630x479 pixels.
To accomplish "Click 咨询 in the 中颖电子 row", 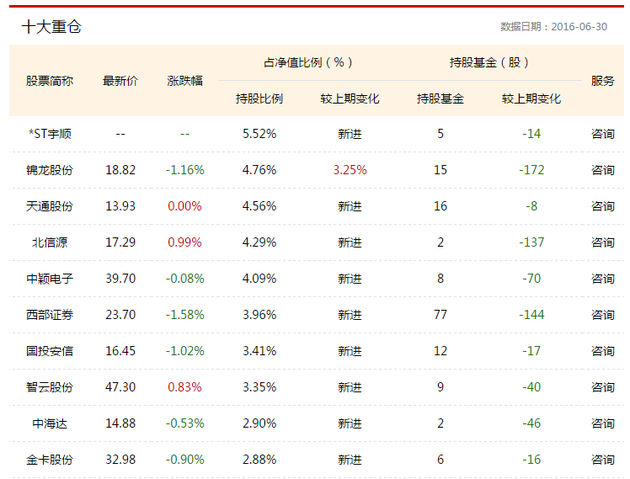I will click(x=603, y=278).
